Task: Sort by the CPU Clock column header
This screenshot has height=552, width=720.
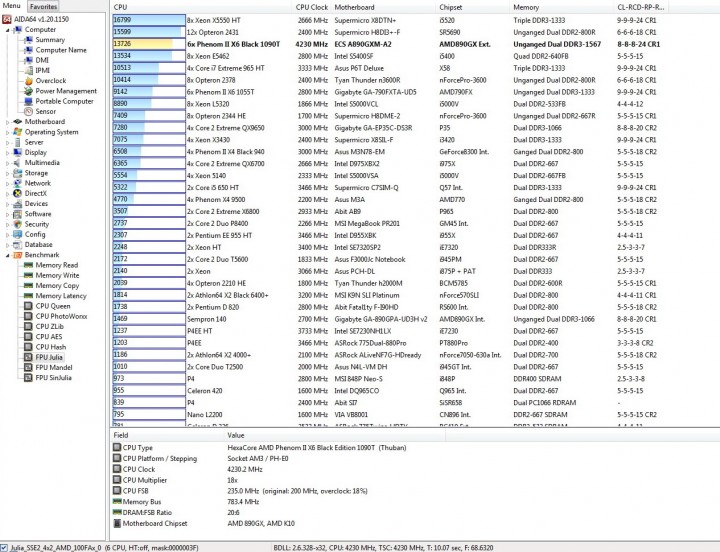Action: tap(312, 7)
